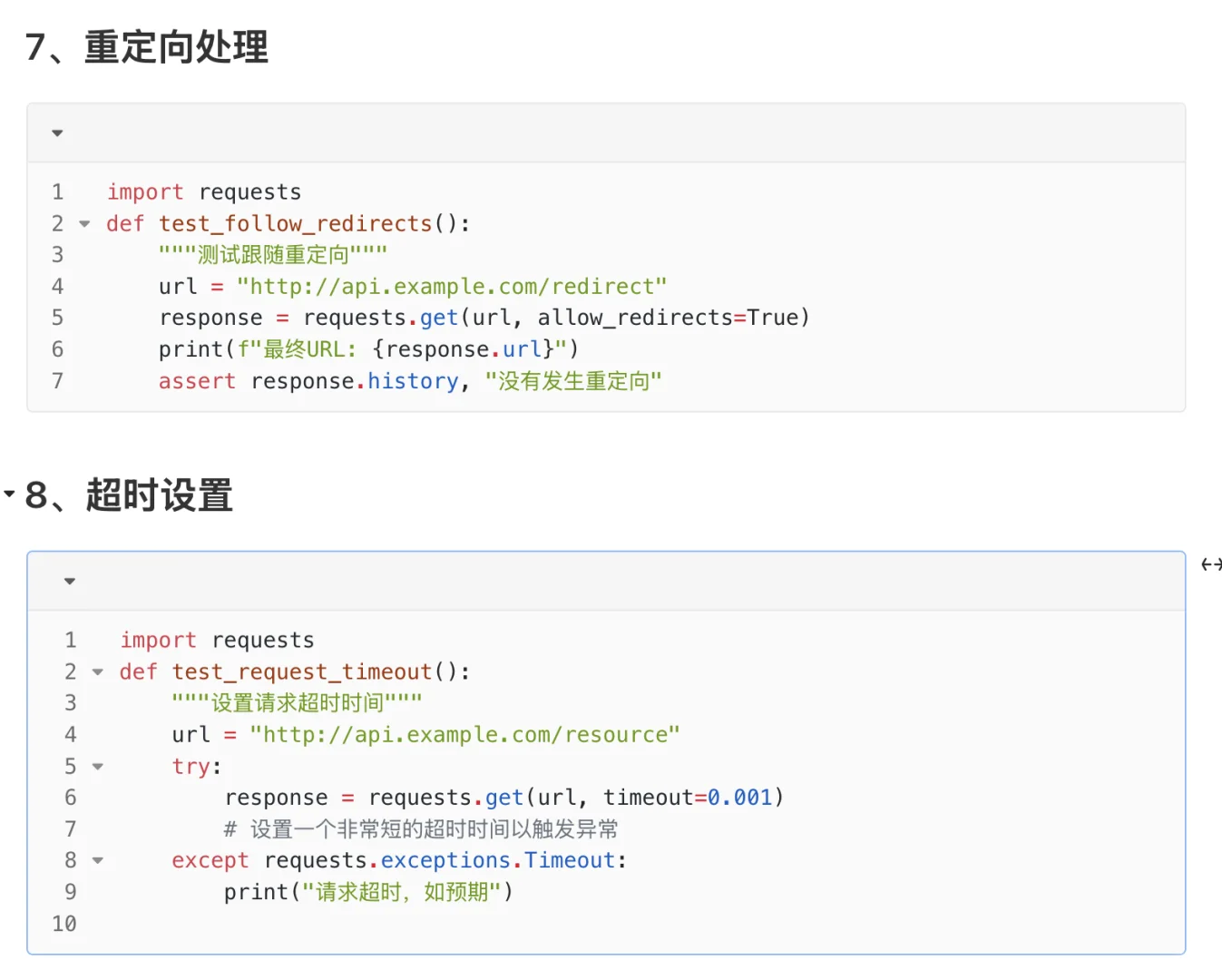
Task: Click the timeout=0.001 parameter
Action: [688, 798]
